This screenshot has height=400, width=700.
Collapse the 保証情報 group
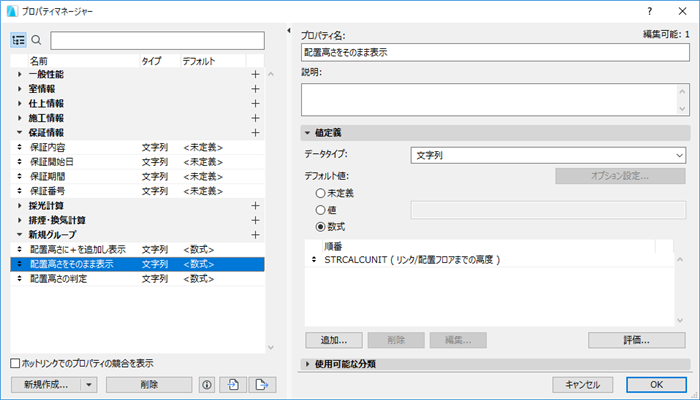click(x=19, y=133)
